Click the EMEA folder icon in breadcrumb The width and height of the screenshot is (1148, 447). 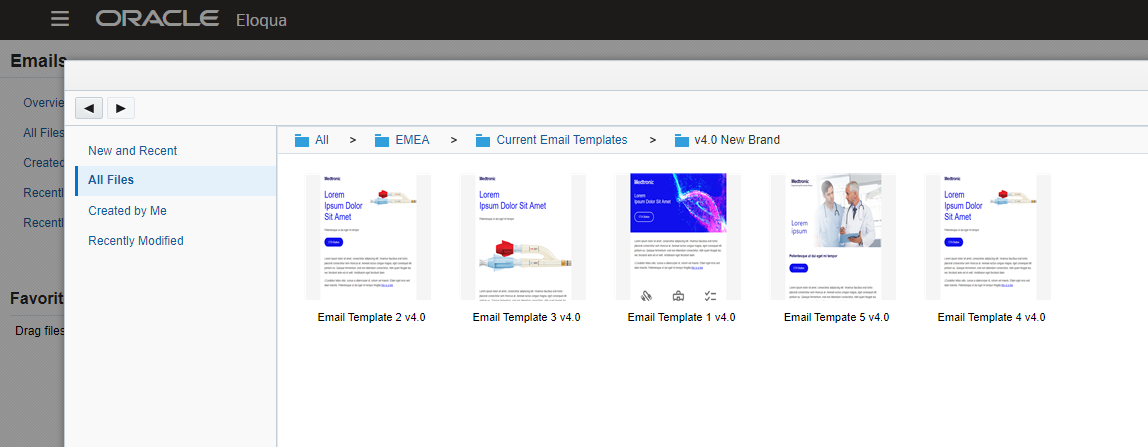pos(382,140)
